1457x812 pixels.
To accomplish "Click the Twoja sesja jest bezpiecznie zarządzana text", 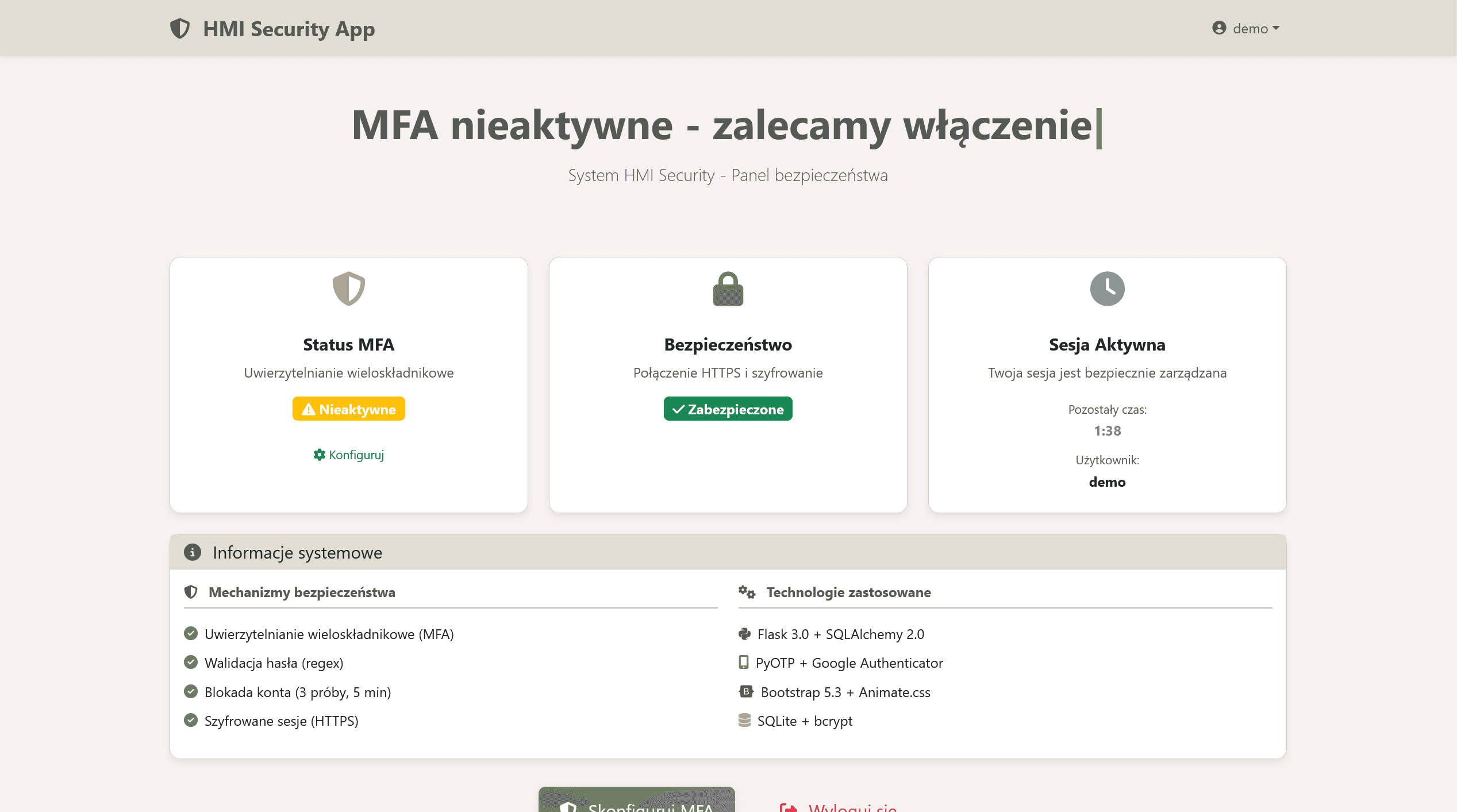I will 1107,372.
